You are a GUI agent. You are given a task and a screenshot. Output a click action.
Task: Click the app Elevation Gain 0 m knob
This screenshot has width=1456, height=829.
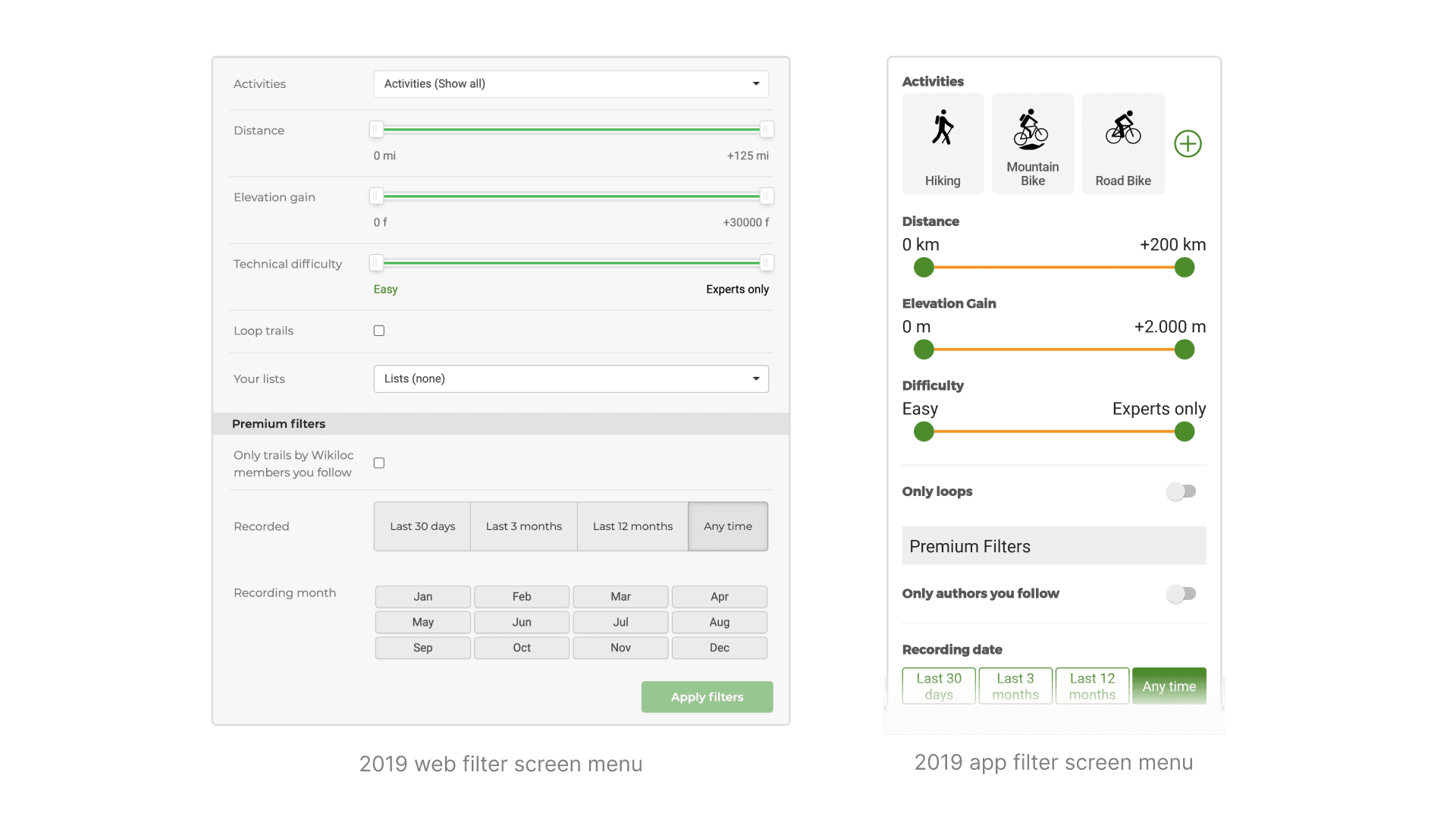pyautogui.click(x=924, y=350)
